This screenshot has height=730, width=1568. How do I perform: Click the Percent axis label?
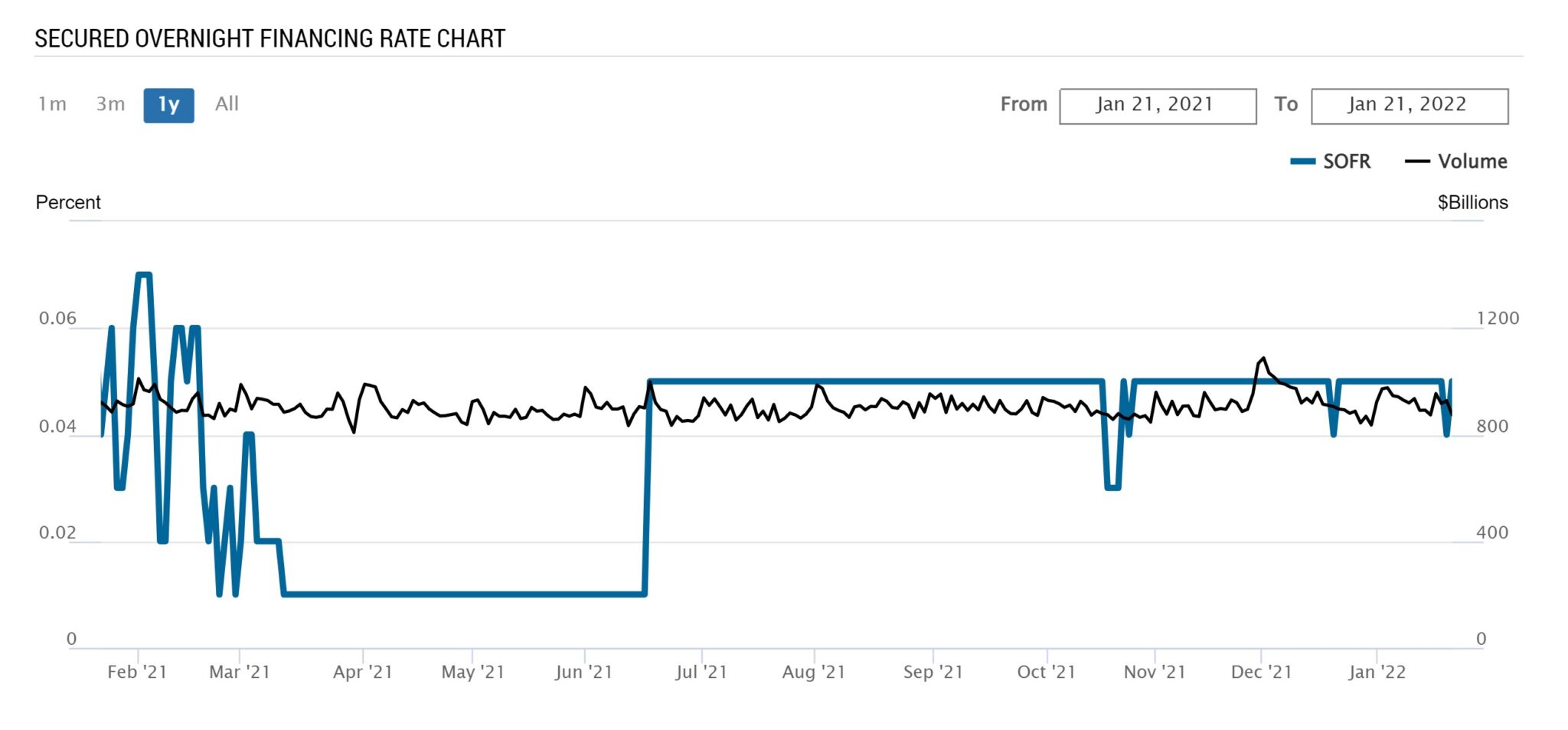(x=68, y=202)
